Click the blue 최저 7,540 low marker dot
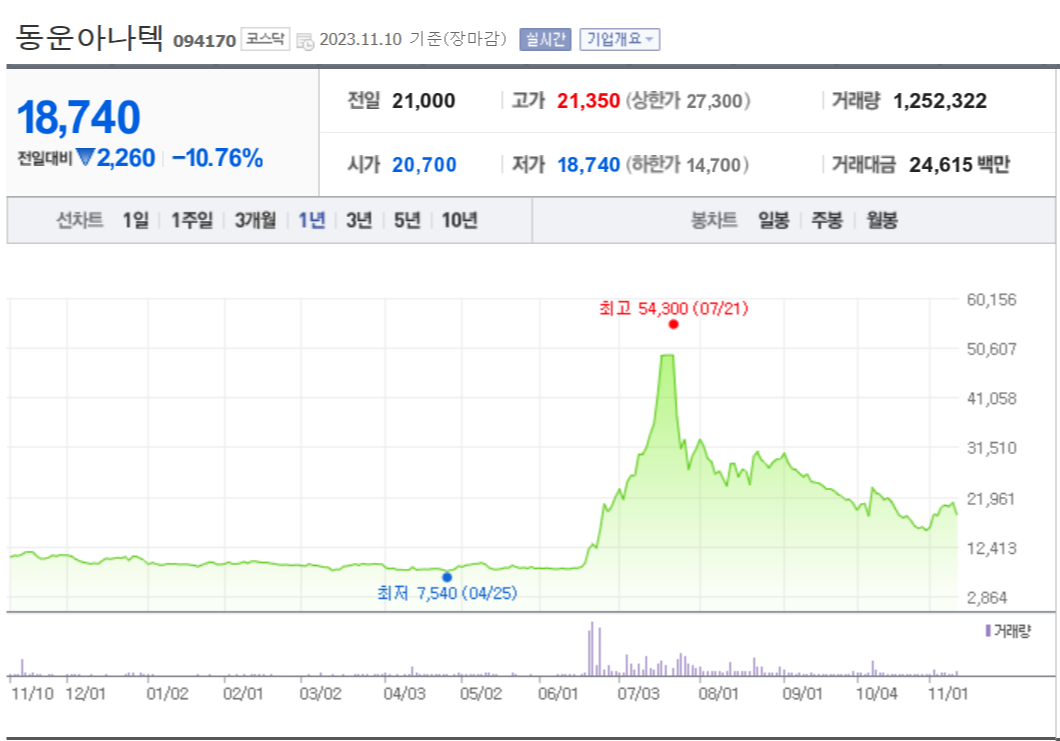Image resolution: width=1060 pixels, height=741 pixels. (447, 577)
